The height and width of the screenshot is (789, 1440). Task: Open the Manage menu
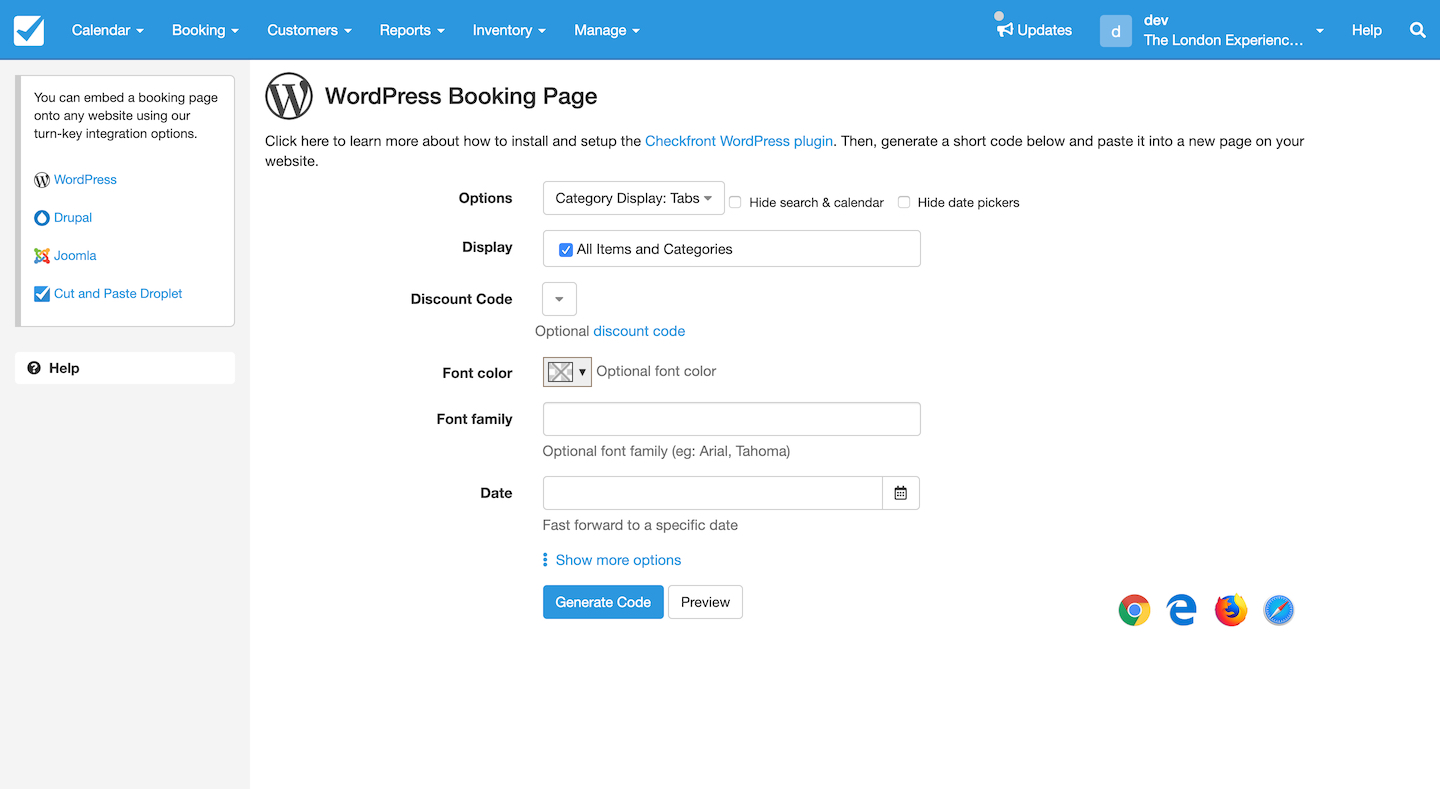(x=607, y=30)
